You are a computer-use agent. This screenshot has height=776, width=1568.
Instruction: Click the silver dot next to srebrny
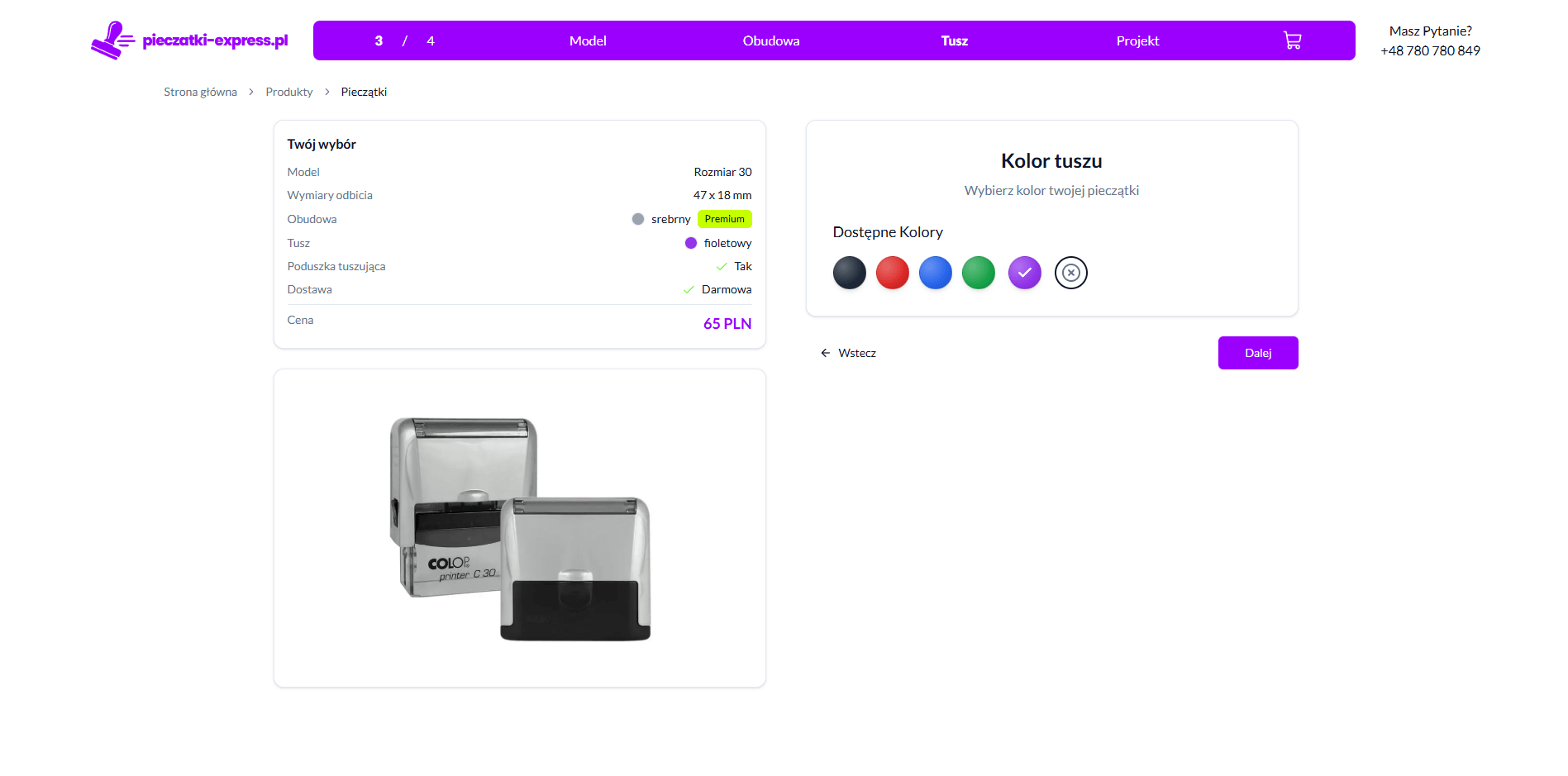tap(636, 219)
